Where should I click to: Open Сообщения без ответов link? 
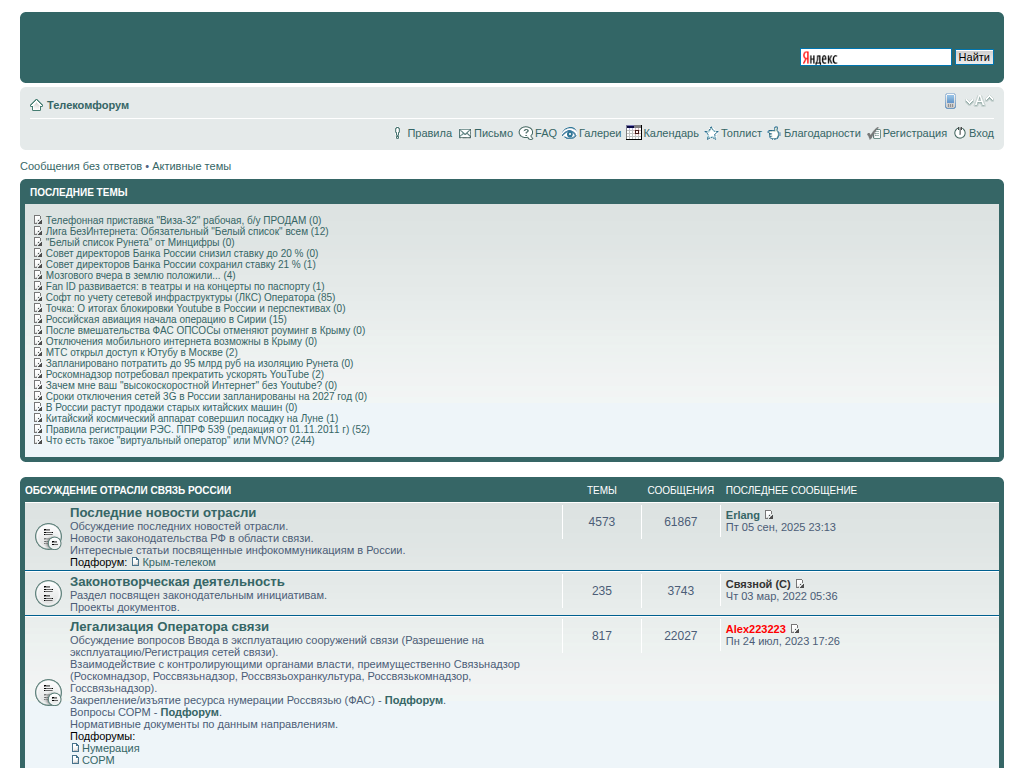[81, 166]
